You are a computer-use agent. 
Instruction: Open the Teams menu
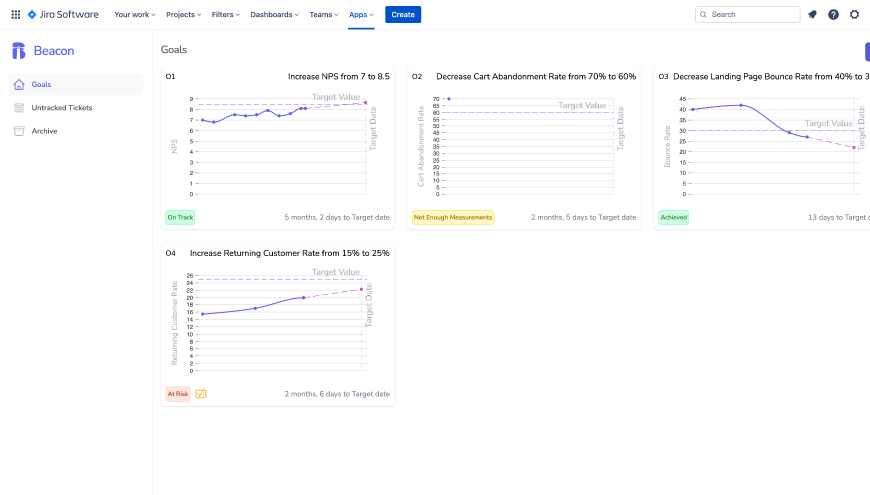(x=324, y=15)
